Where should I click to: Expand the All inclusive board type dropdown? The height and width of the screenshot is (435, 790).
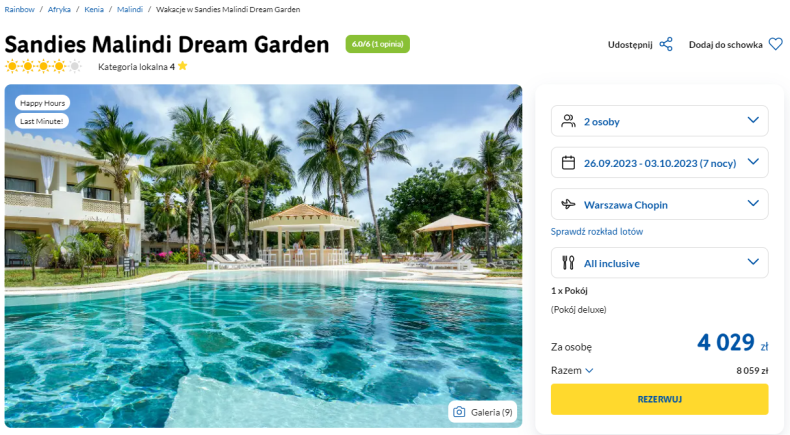click(660, 263)
